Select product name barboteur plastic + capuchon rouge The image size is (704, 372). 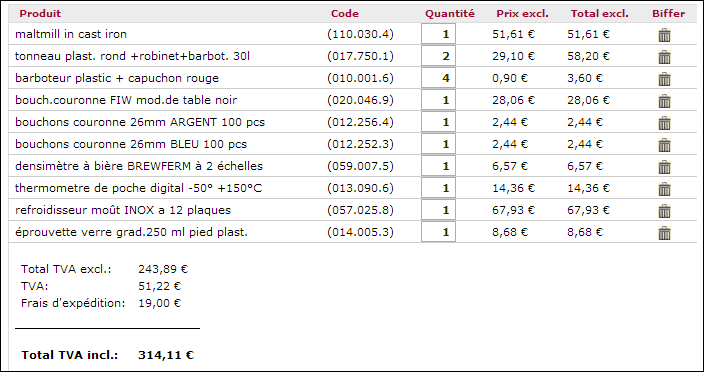pos(117,78)
